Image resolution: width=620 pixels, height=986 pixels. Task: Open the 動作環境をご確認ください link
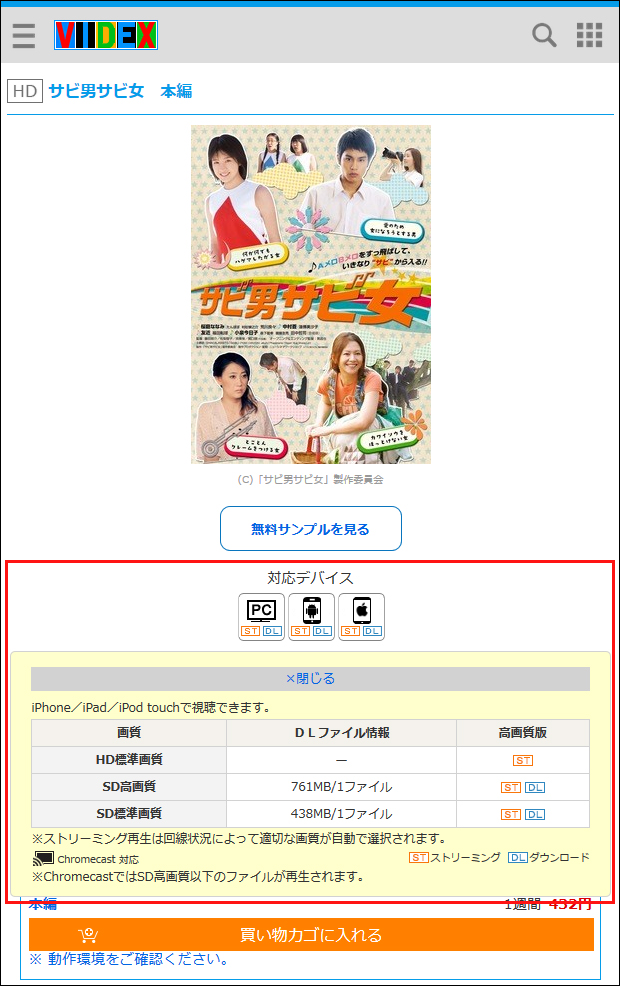[129, 959]
